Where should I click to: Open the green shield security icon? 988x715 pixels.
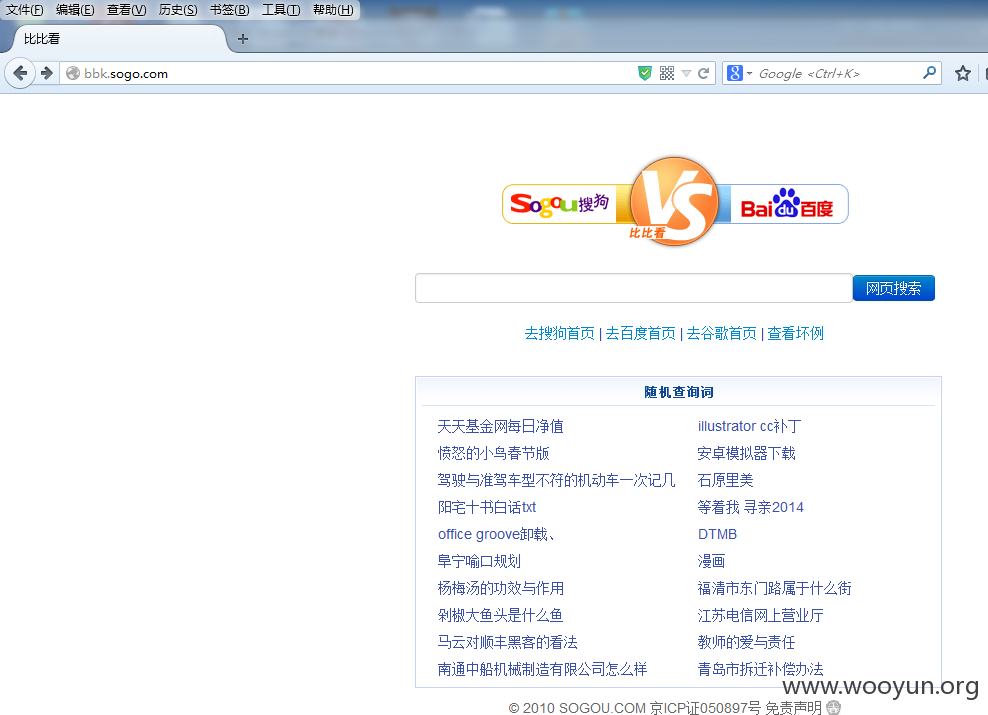tap(645, 74)
